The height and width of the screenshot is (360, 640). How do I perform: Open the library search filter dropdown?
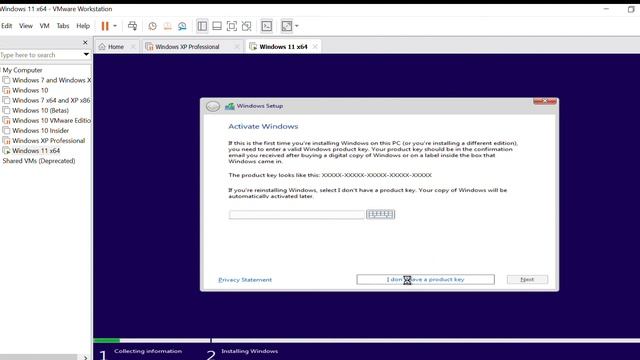[86, 55]
